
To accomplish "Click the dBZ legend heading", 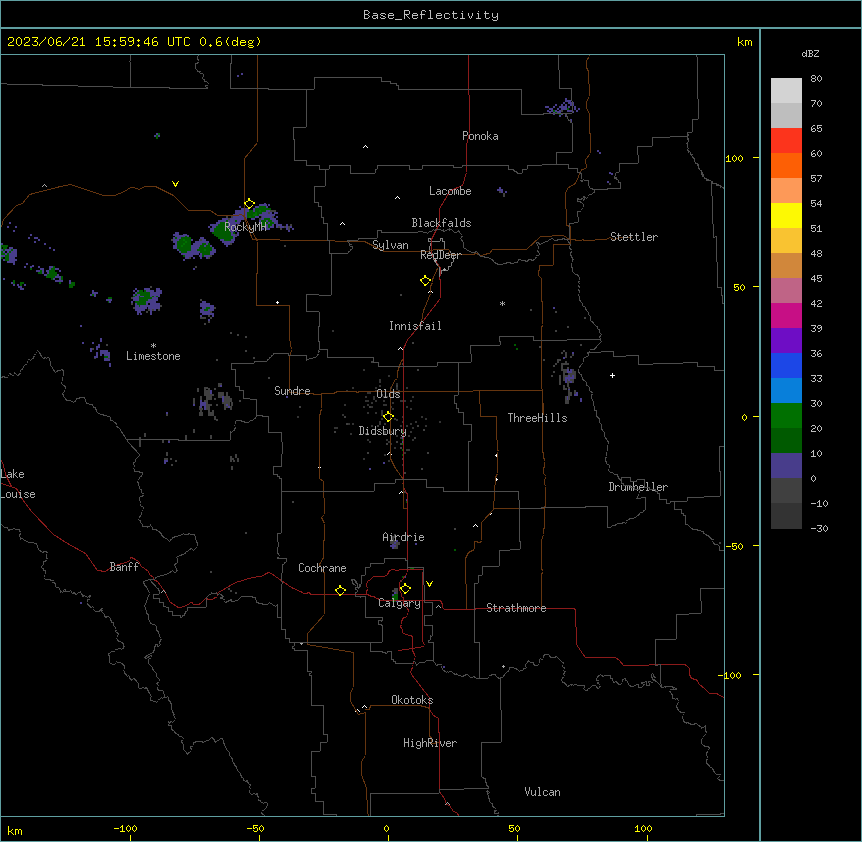I will click(810, 53).
